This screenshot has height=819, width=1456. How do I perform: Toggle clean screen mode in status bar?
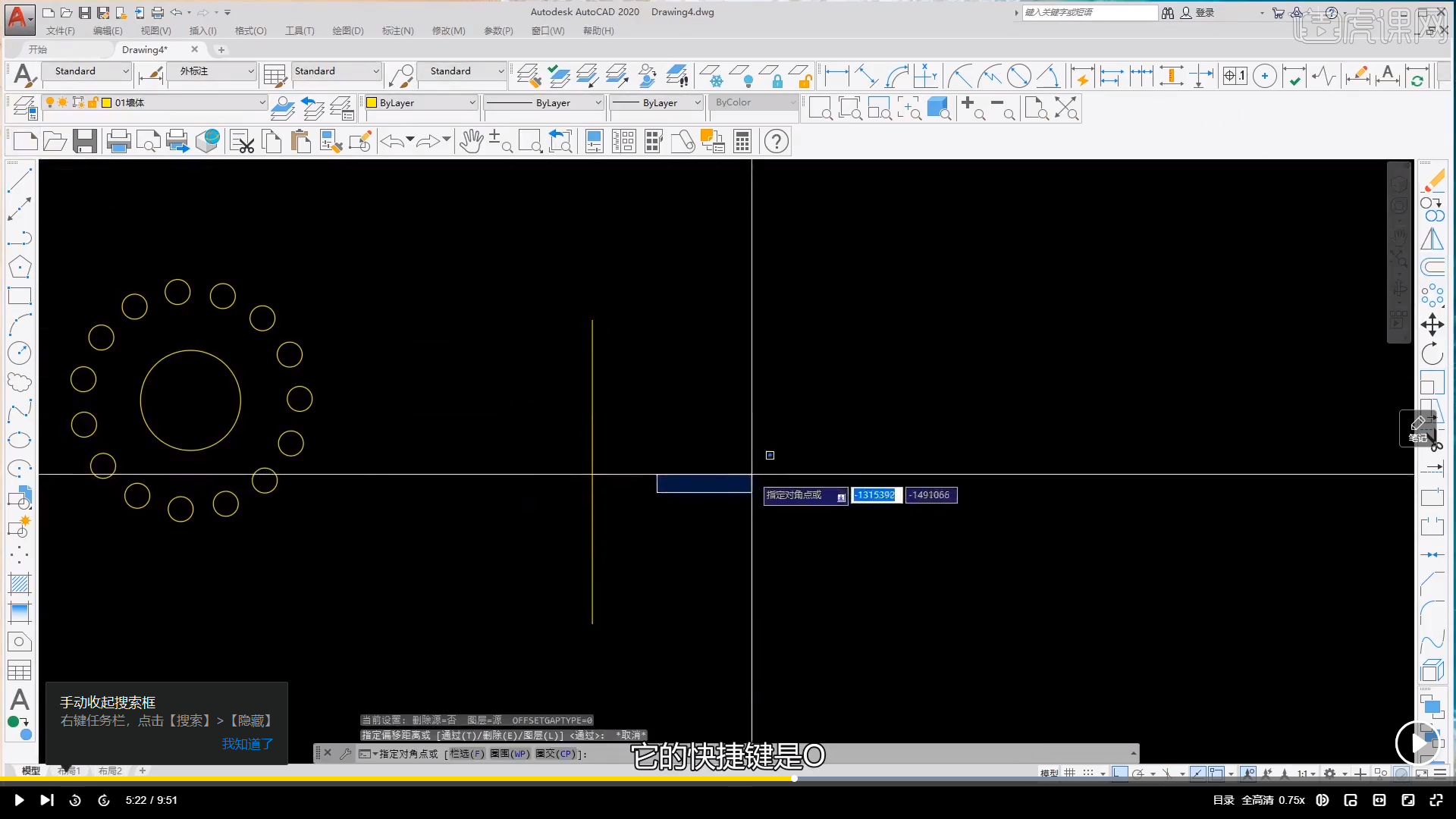pos(1422,773)
